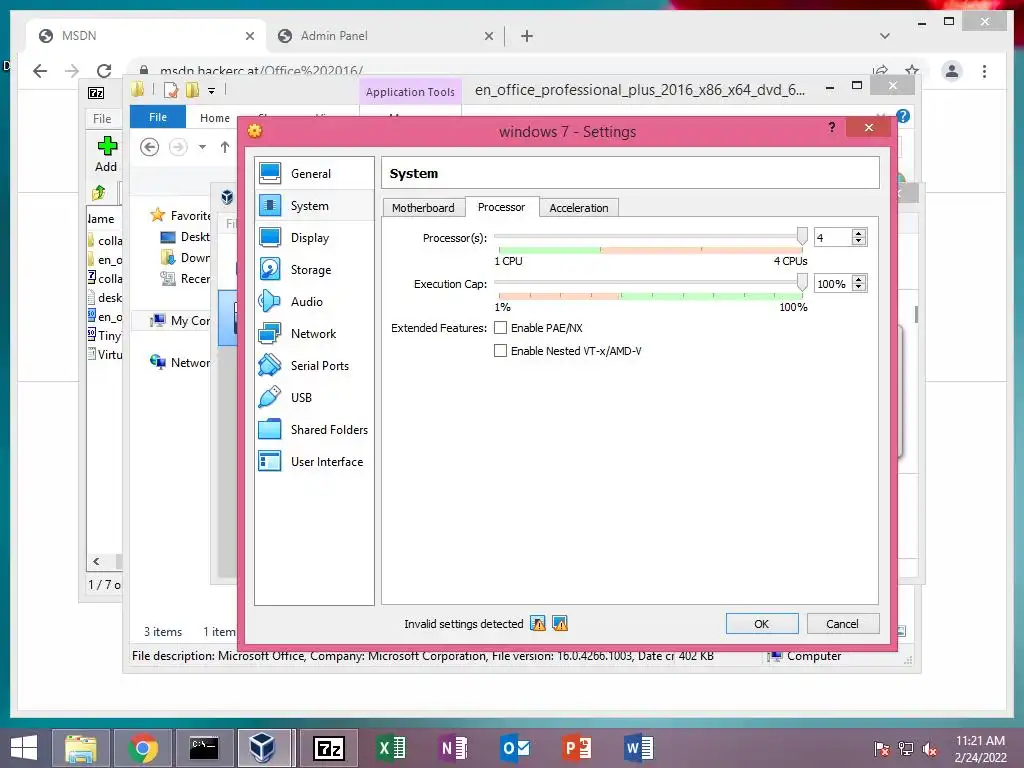The height and width of the screenshot is (768, 1024).
Task: Enable Nested VT-x/AMD-V checkbox
Action: tap(500, 351)
